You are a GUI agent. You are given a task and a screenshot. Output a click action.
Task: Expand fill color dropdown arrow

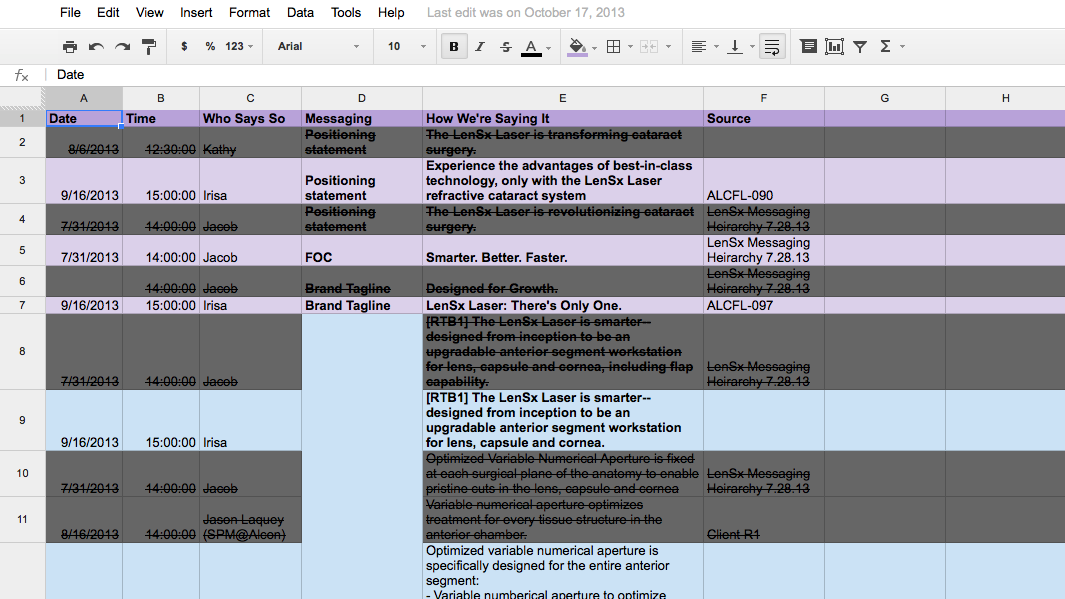click(594, 48)
